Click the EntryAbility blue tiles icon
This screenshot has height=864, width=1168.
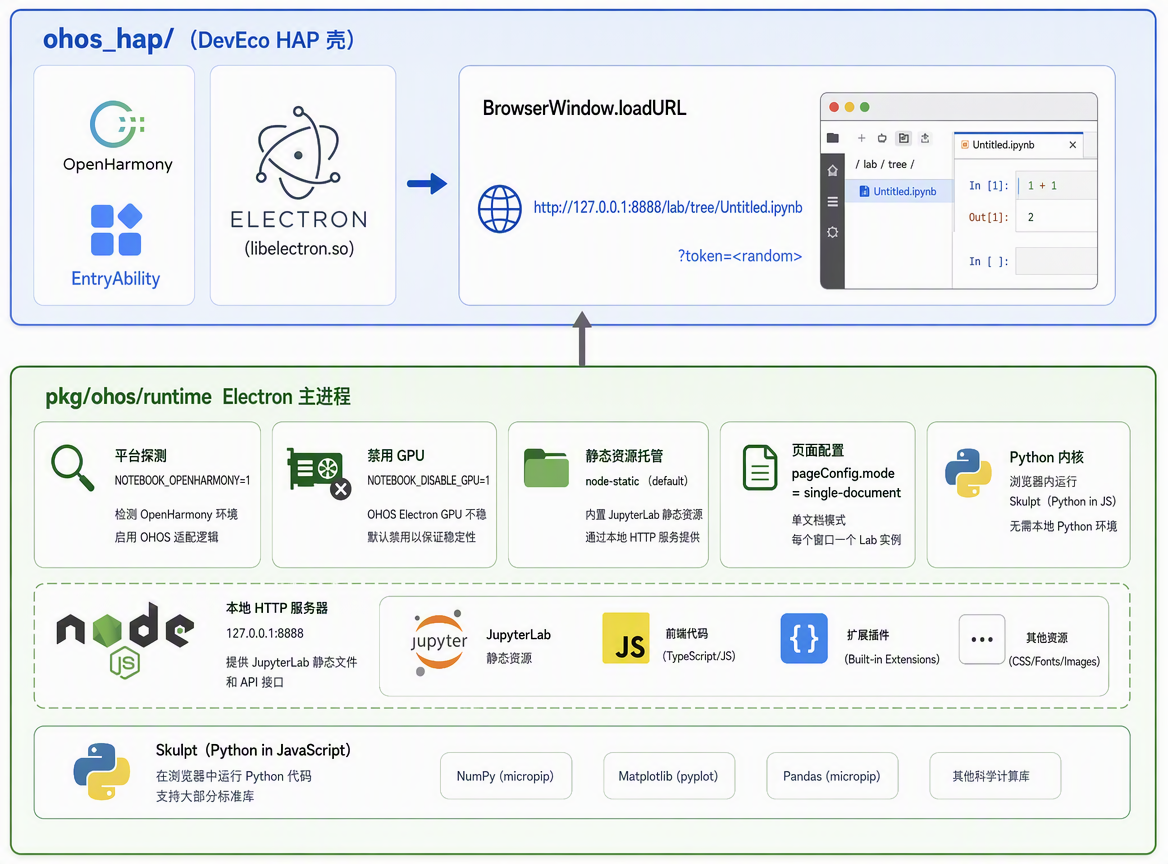tap(116, 229)
